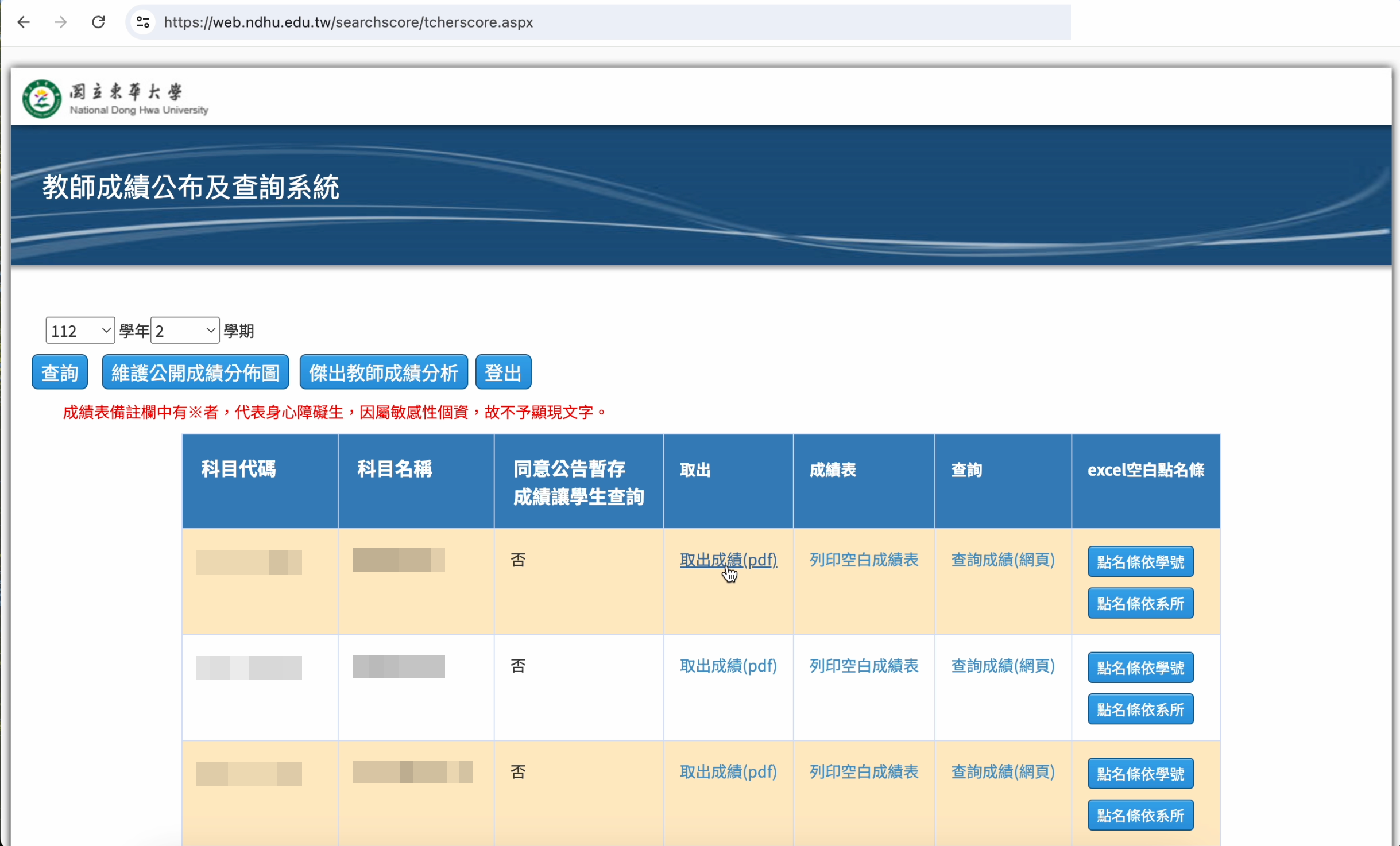1400x846 pixels.
Task: Open the 112 academic year dropdown
Action: (80, 331)
